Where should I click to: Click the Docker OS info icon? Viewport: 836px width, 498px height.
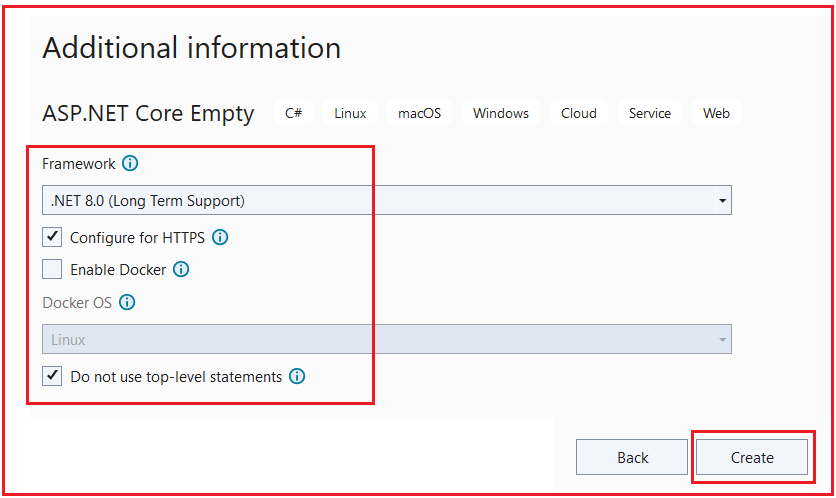[127, 303]
